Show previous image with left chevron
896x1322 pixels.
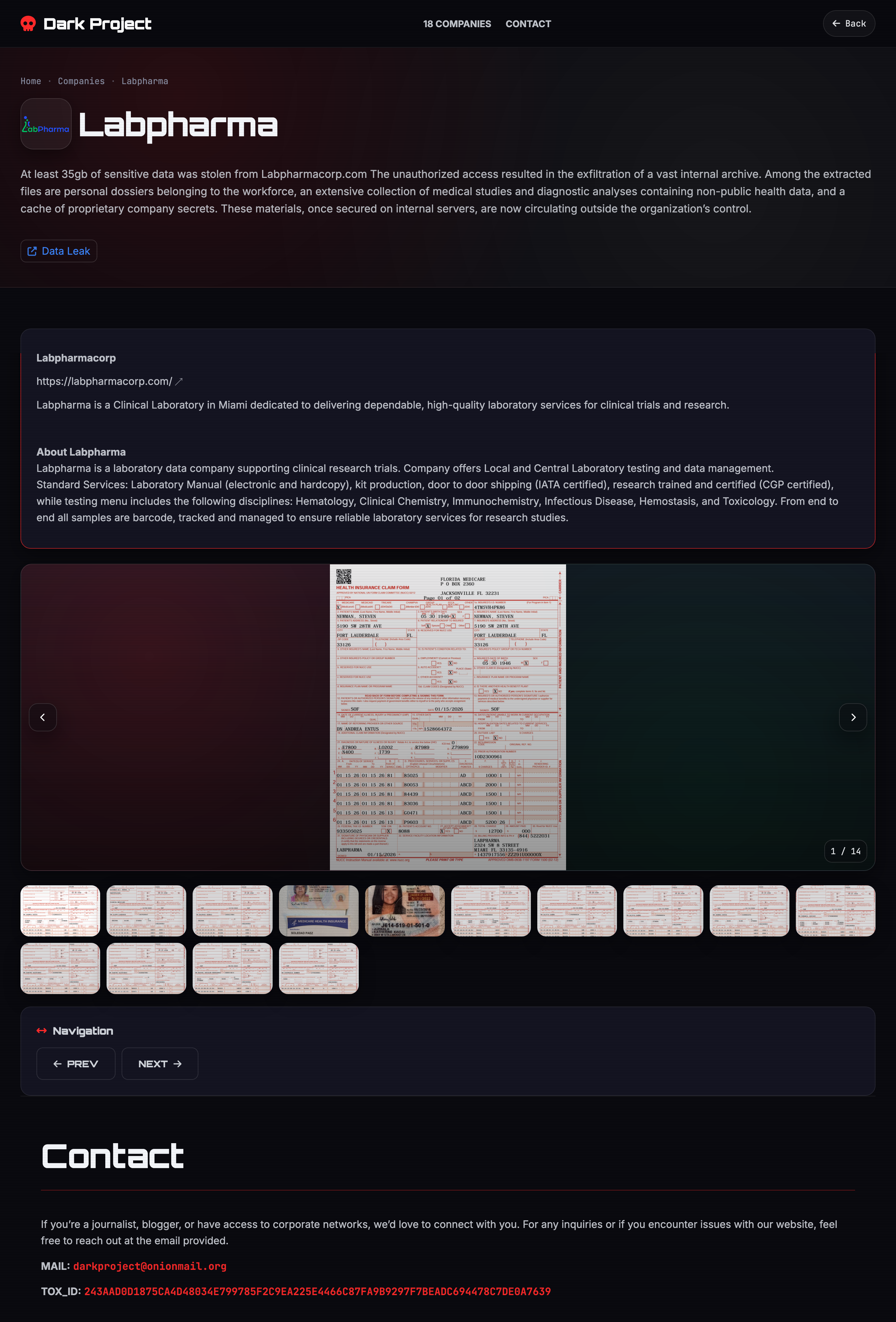coord(43,717)
